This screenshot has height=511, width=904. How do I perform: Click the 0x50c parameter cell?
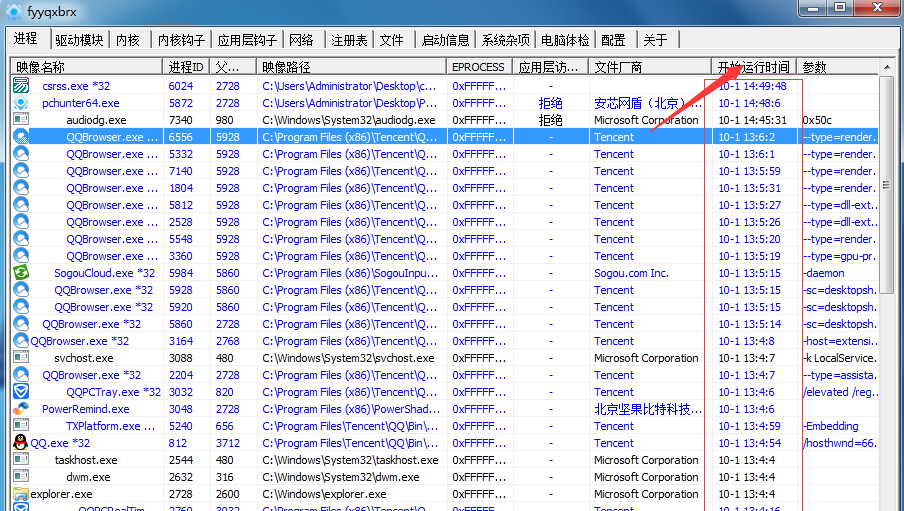pyautogui.click(x=817, y=120)
